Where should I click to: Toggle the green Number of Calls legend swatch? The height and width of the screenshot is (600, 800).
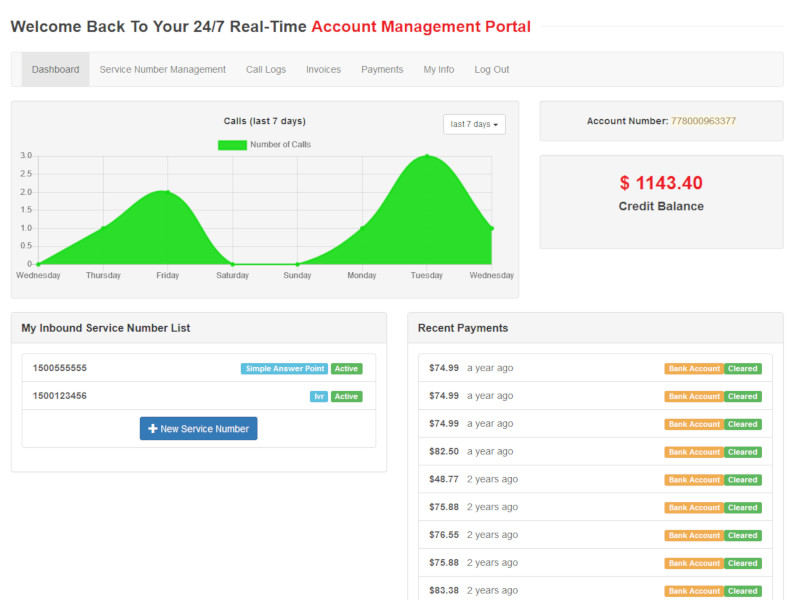232,145
